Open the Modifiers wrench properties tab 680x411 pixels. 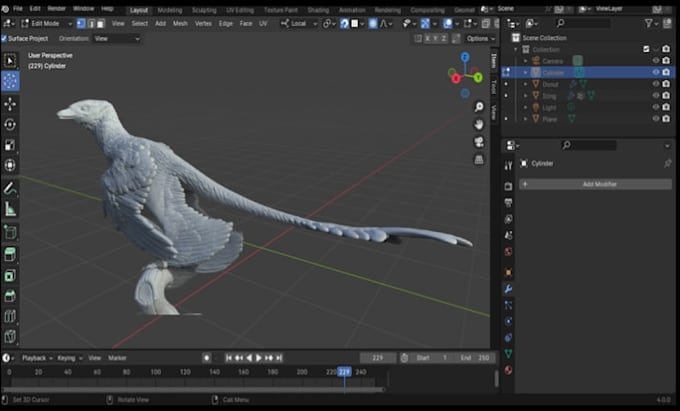point(508,289)
